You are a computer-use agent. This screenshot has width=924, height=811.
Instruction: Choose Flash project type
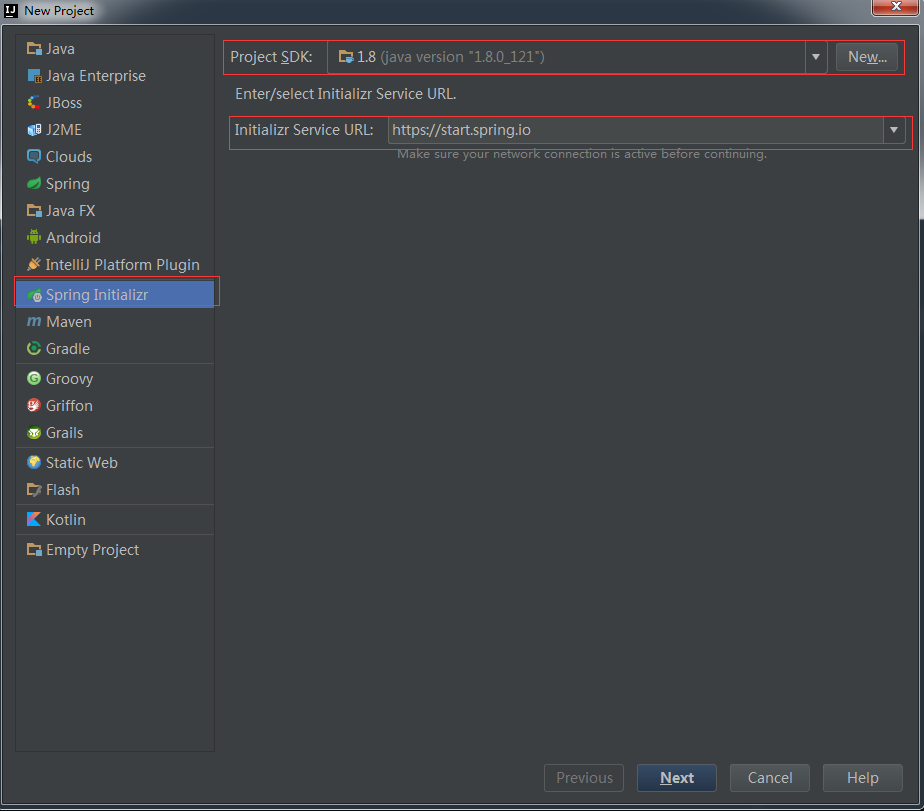pyautogui.click(x=115, y=490)
